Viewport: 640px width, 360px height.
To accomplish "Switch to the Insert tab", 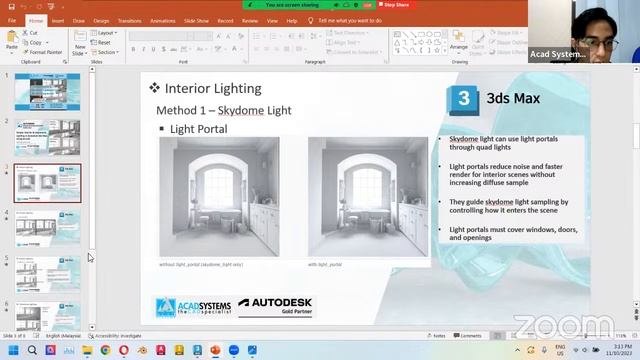I will click(58, 21).
